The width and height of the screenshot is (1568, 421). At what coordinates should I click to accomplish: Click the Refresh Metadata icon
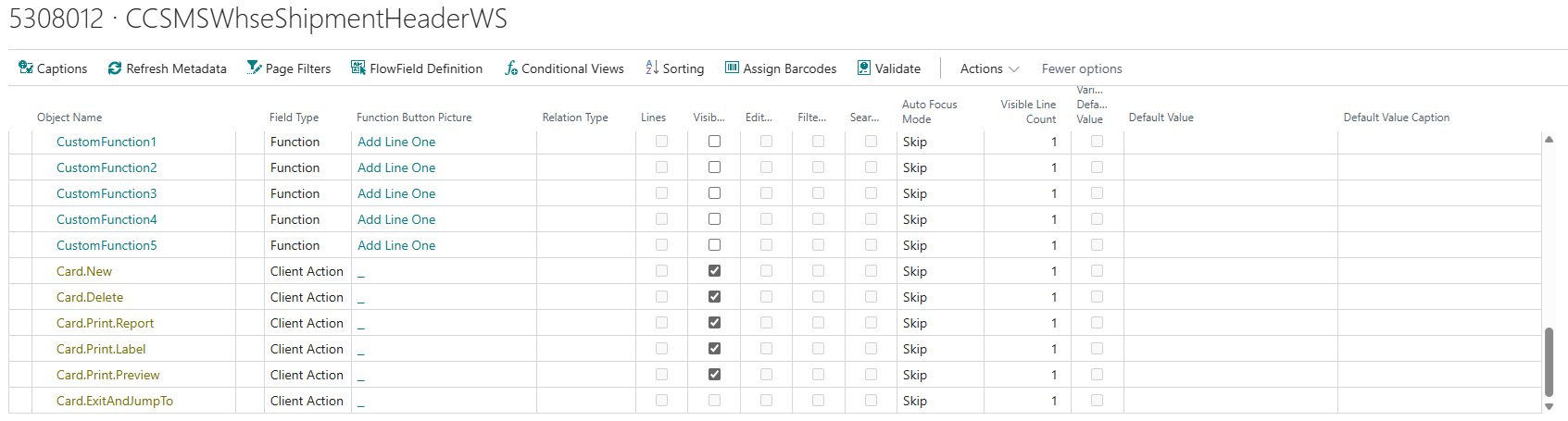click(115, 68)
